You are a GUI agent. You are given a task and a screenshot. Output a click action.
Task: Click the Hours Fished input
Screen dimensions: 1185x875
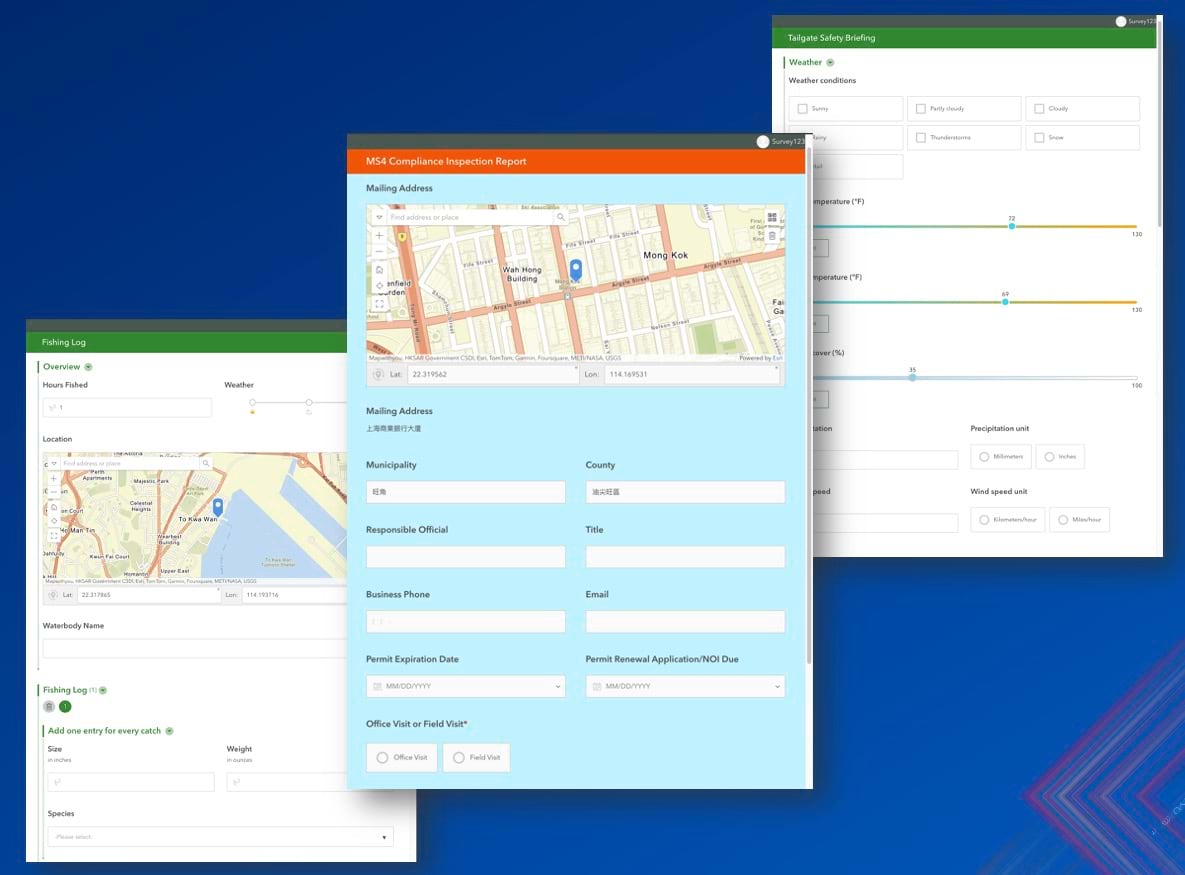click(x=127, y=407)
